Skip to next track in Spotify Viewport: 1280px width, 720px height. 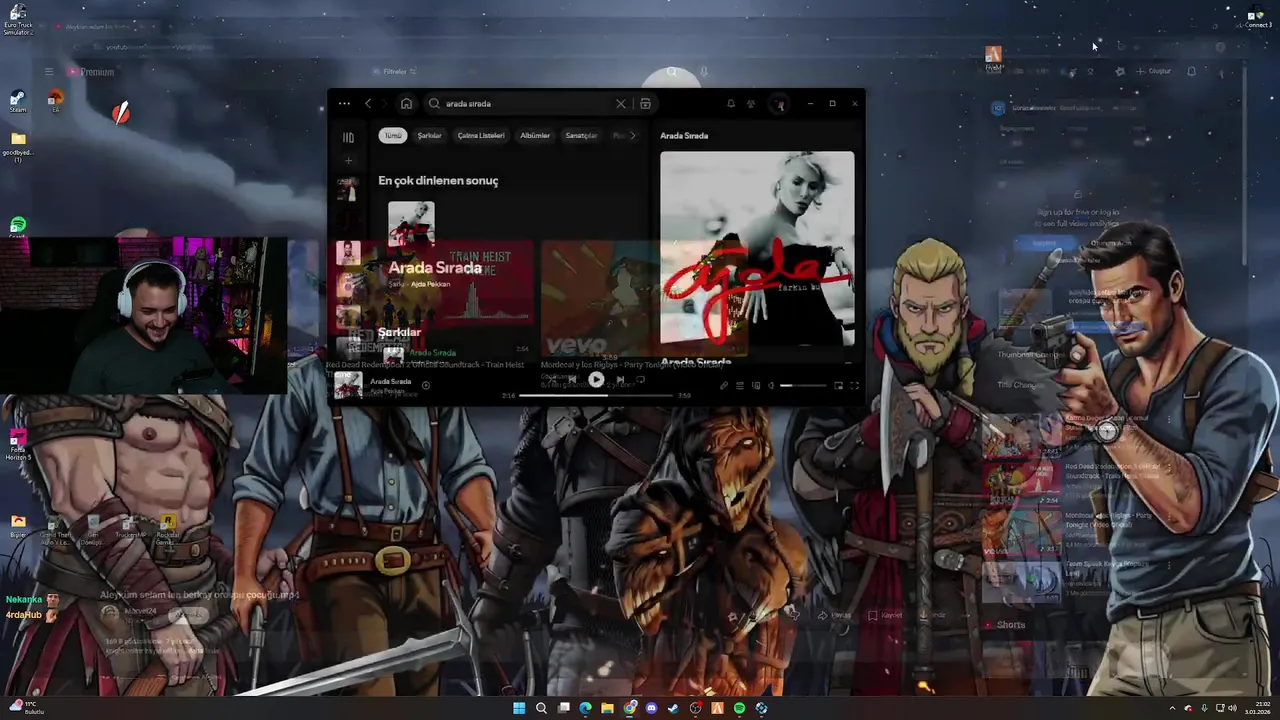coord(620,379)
